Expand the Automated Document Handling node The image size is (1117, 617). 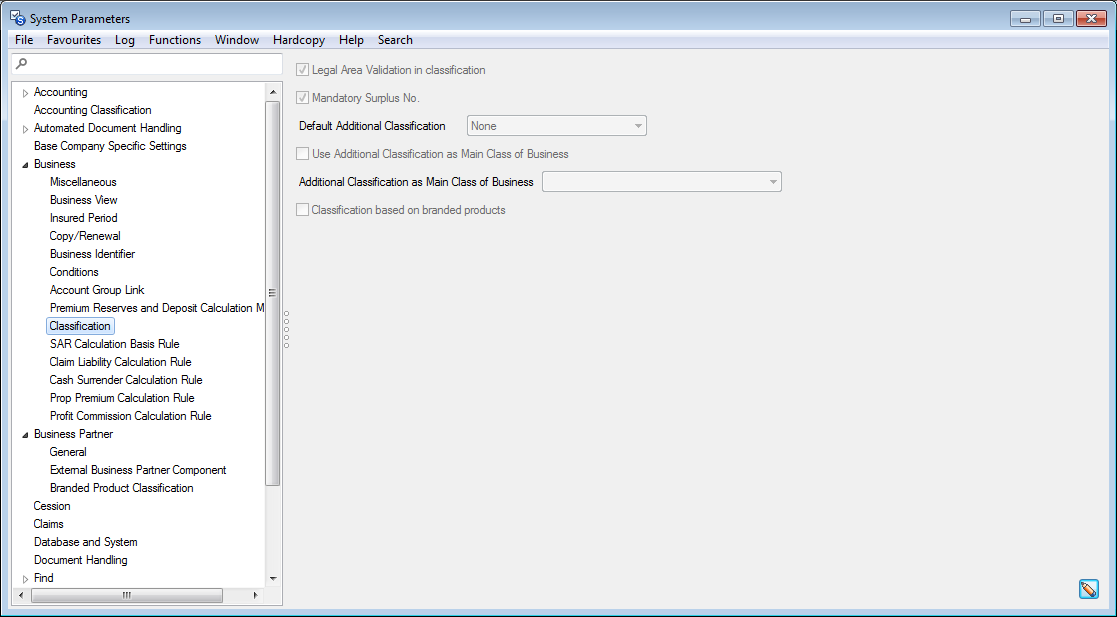25,129
